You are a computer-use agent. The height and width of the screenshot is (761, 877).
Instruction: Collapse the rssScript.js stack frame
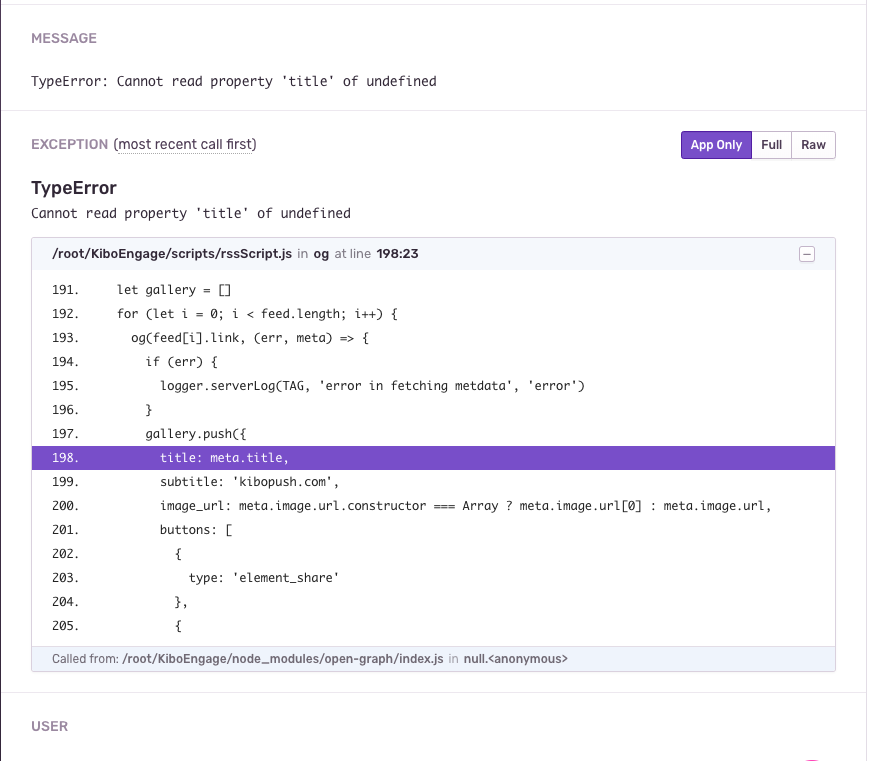coord(807,254)
